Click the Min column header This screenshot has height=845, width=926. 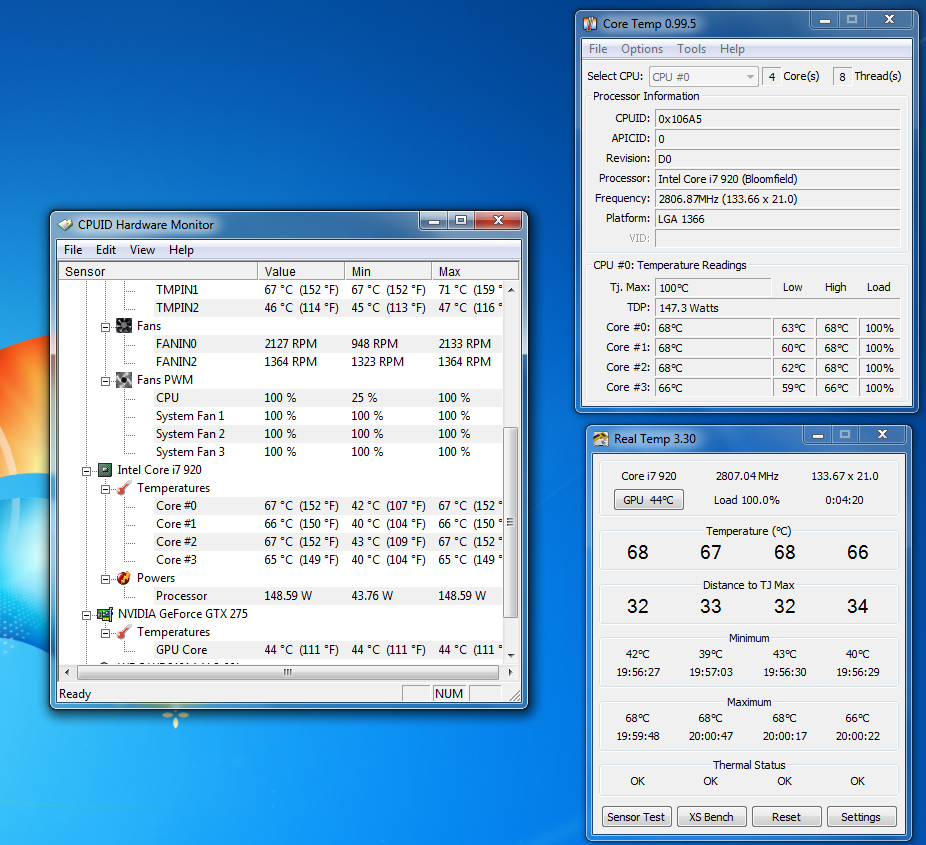pyautogui.click(x=388, y=271)
